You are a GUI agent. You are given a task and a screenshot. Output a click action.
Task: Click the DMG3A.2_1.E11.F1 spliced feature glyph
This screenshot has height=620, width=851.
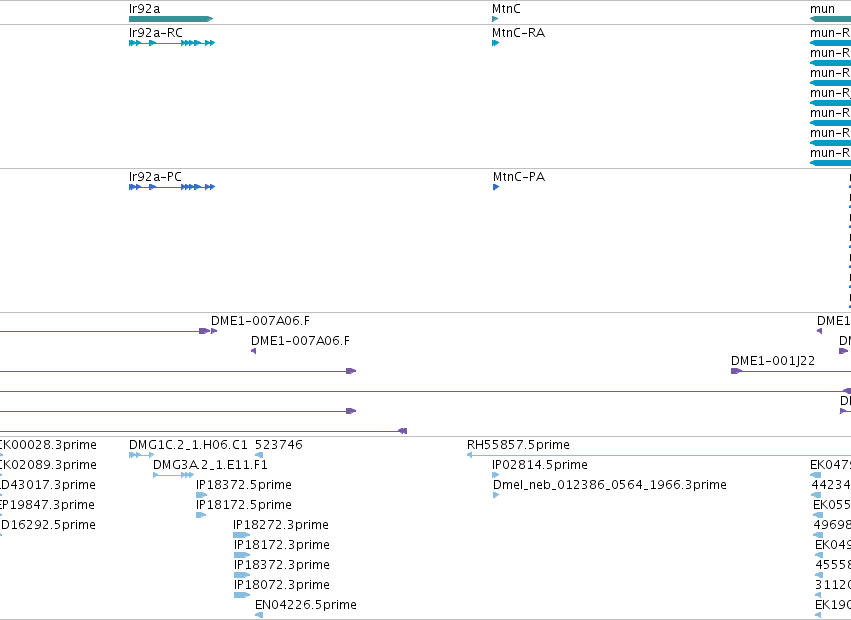(x=173, y=475)
